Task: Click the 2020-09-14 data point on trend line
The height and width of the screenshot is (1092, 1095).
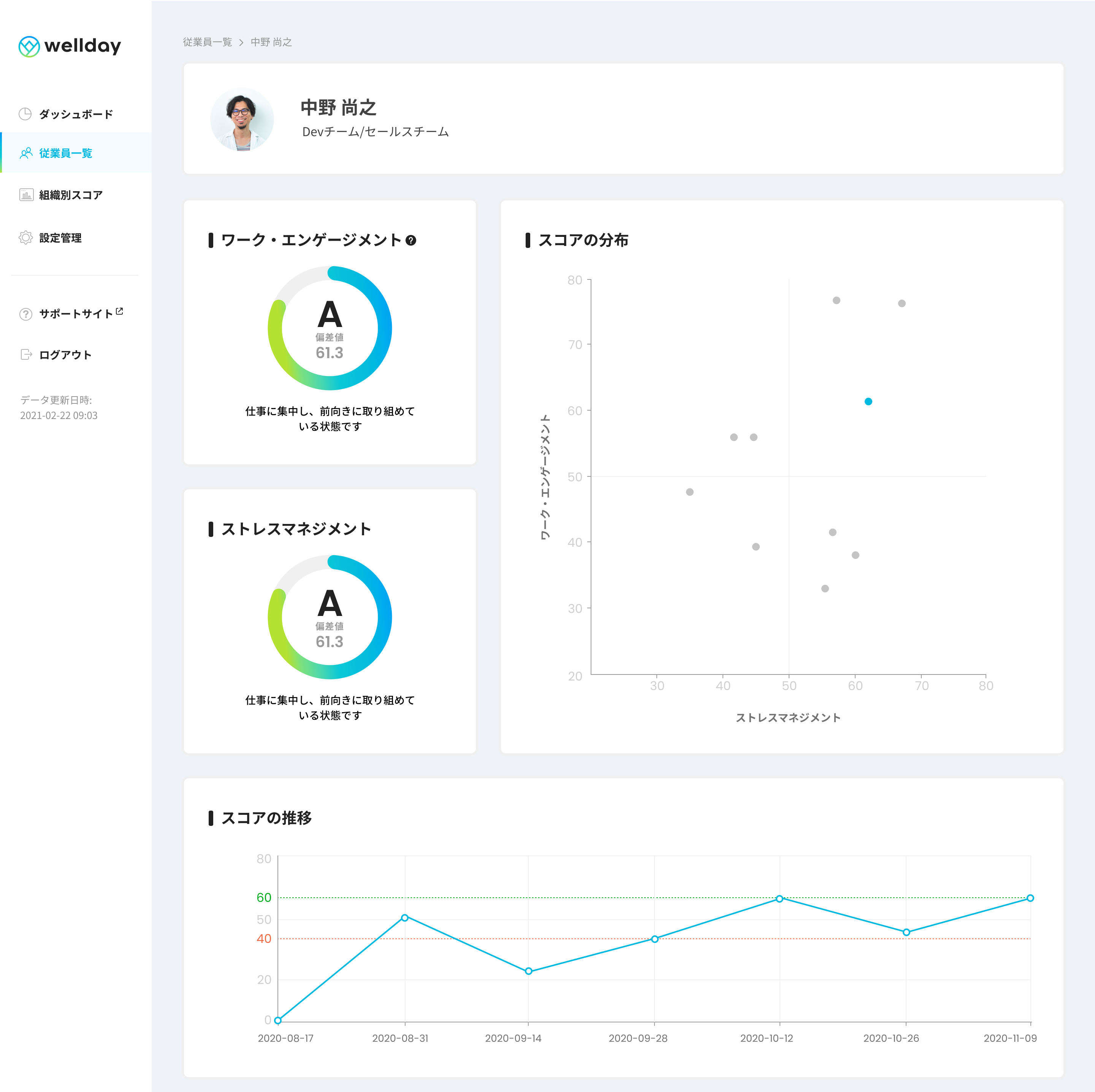Action: (x=528, y=971)
